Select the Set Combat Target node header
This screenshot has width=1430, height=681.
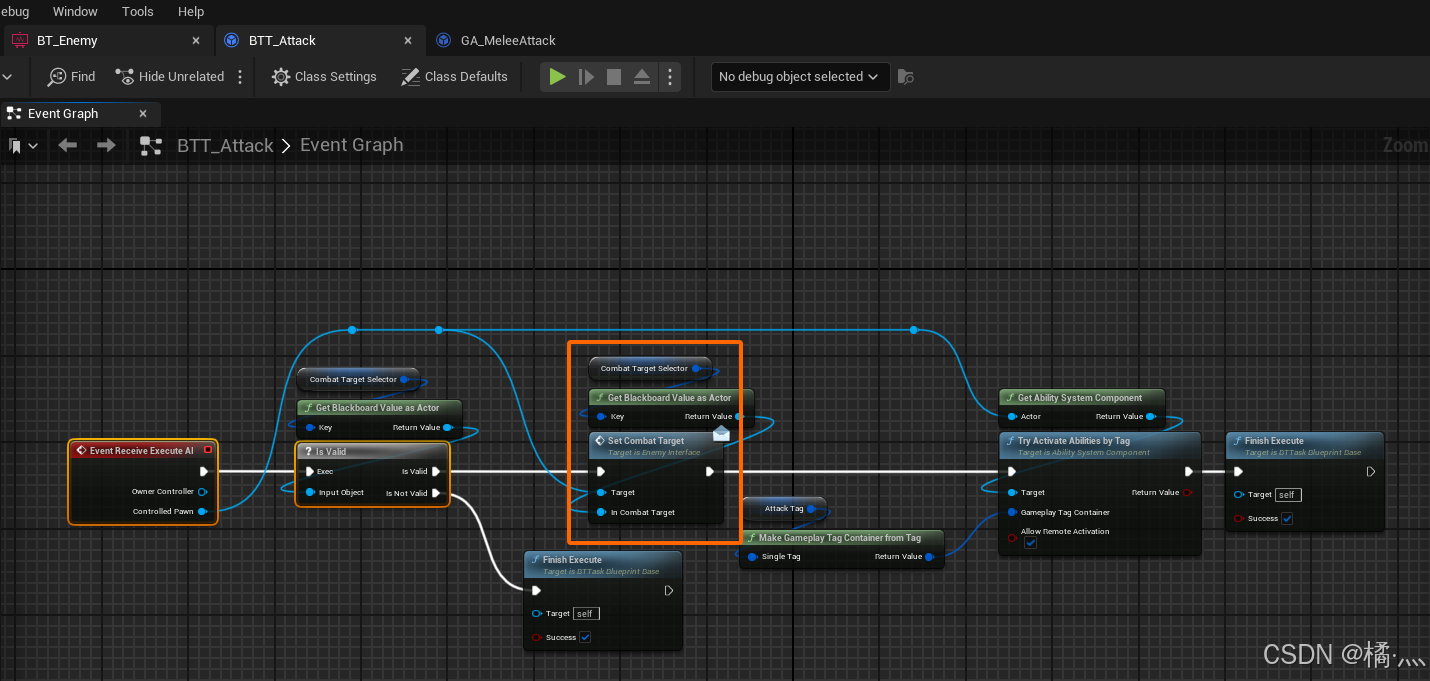coord(655,446)
